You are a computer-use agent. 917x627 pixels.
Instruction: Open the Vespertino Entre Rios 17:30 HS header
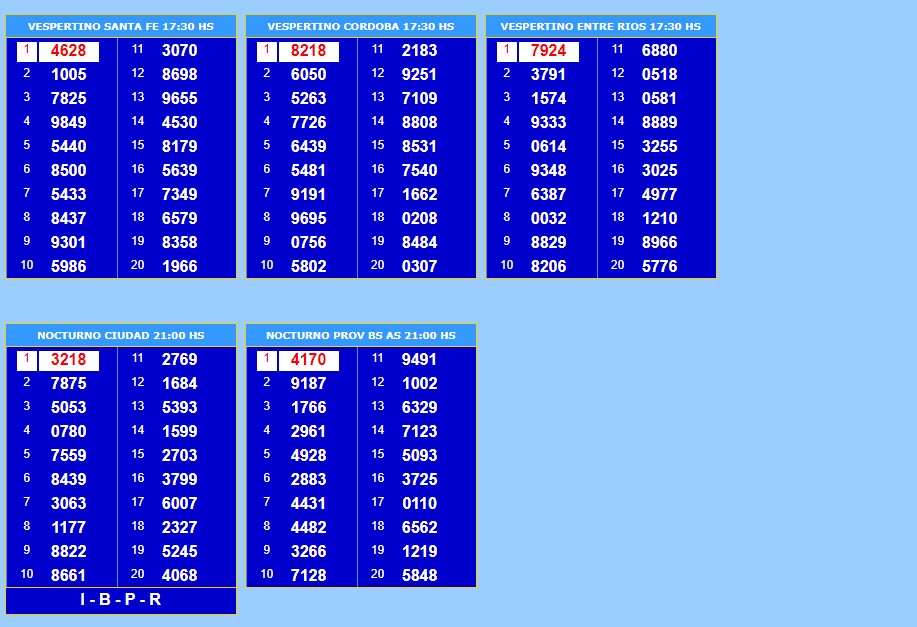(600, 26)
